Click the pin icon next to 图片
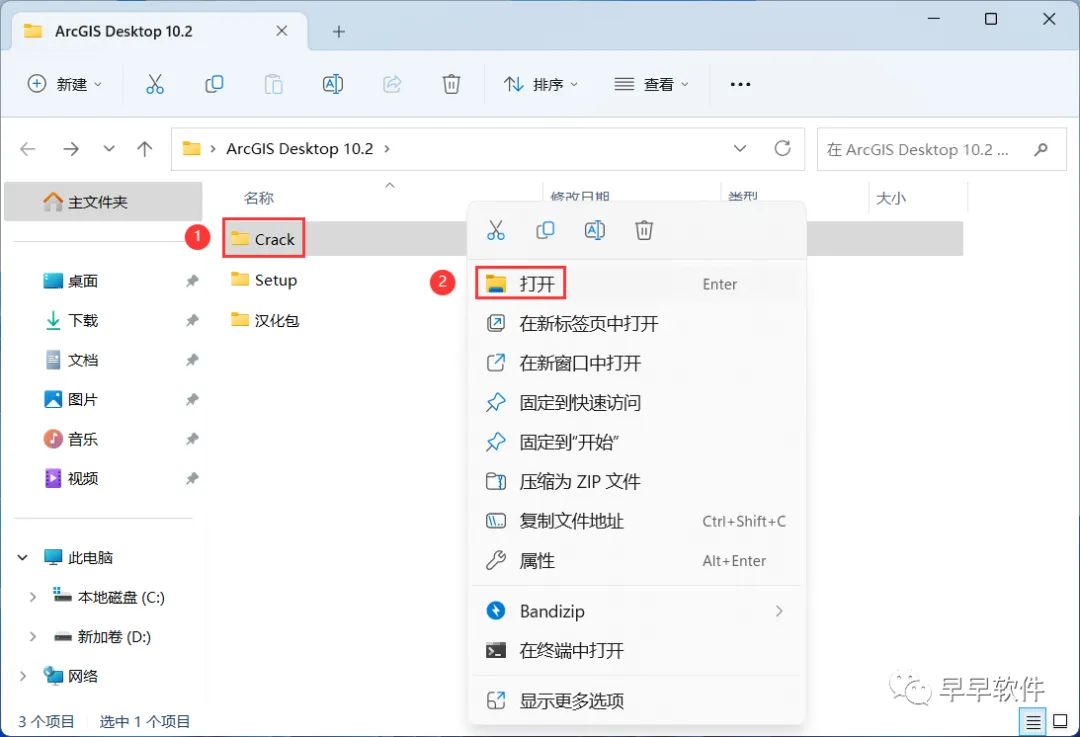Image resolution: width=1080 pixels, height=737 pixels. point(192,399)
